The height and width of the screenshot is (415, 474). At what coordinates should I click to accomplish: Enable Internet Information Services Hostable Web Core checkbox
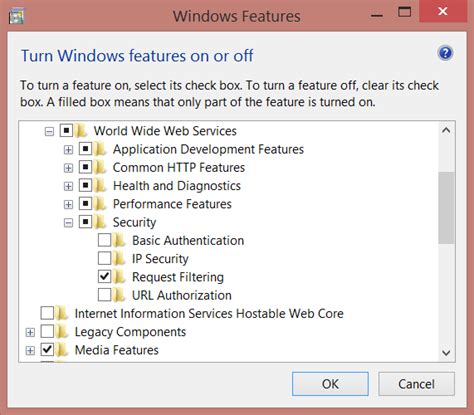coord(47,313)
